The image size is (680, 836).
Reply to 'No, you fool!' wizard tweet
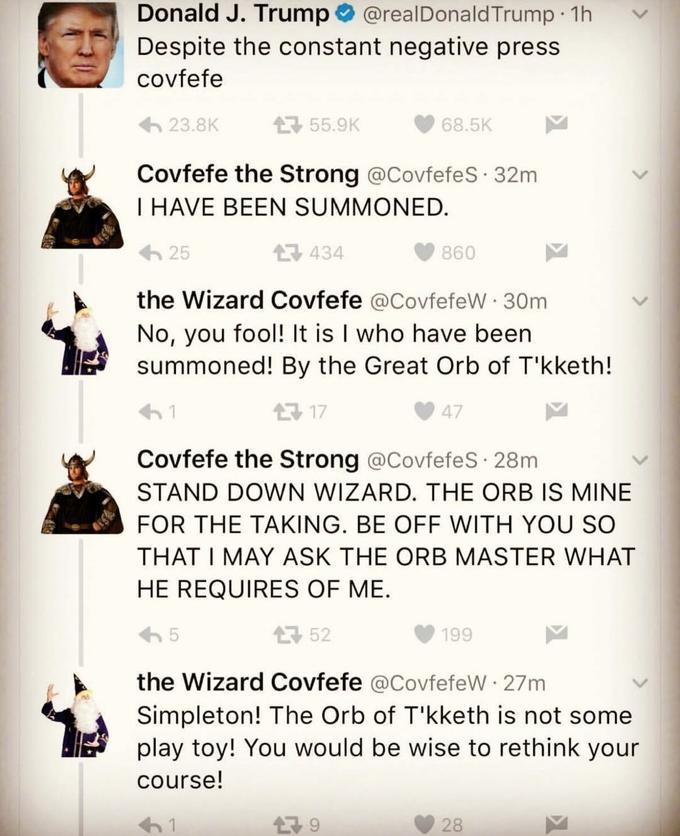coord(150,412)
